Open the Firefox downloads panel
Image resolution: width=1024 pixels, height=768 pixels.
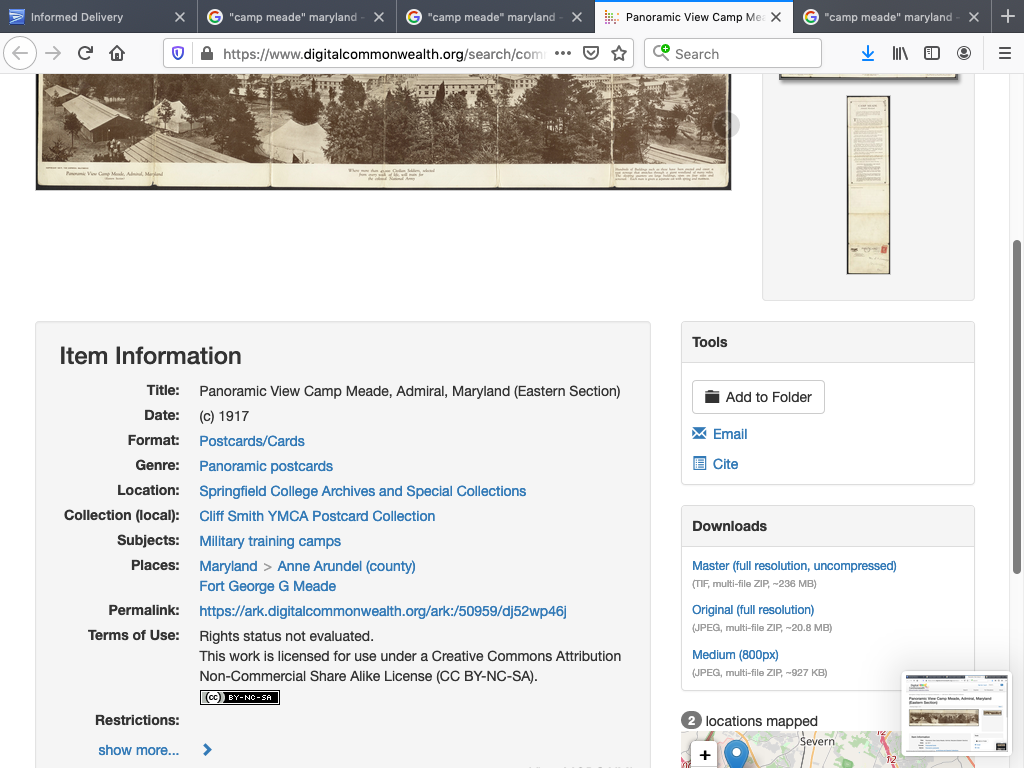[x=867, y=54]
